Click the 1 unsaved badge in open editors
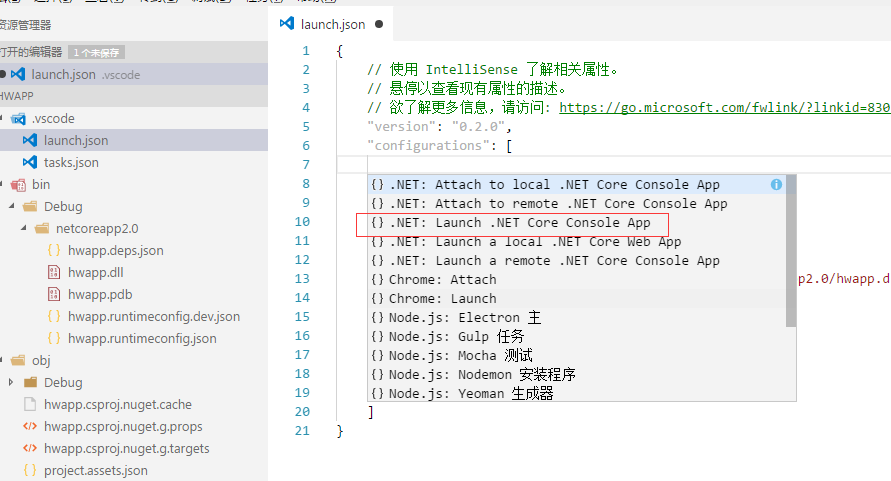 pyautogui.click(x=96, y=52)
